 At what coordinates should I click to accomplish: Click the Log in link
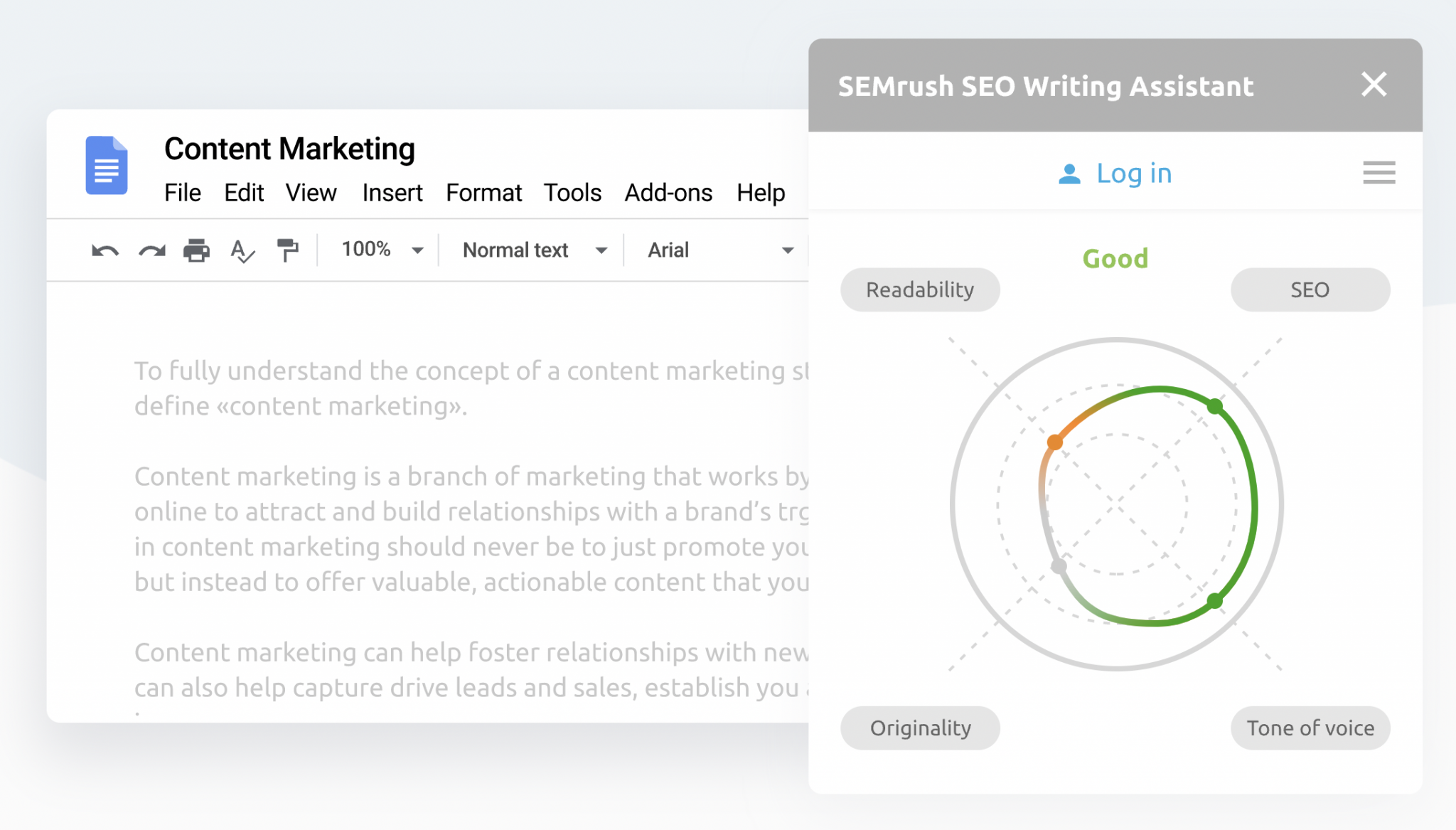(1133, 174)
